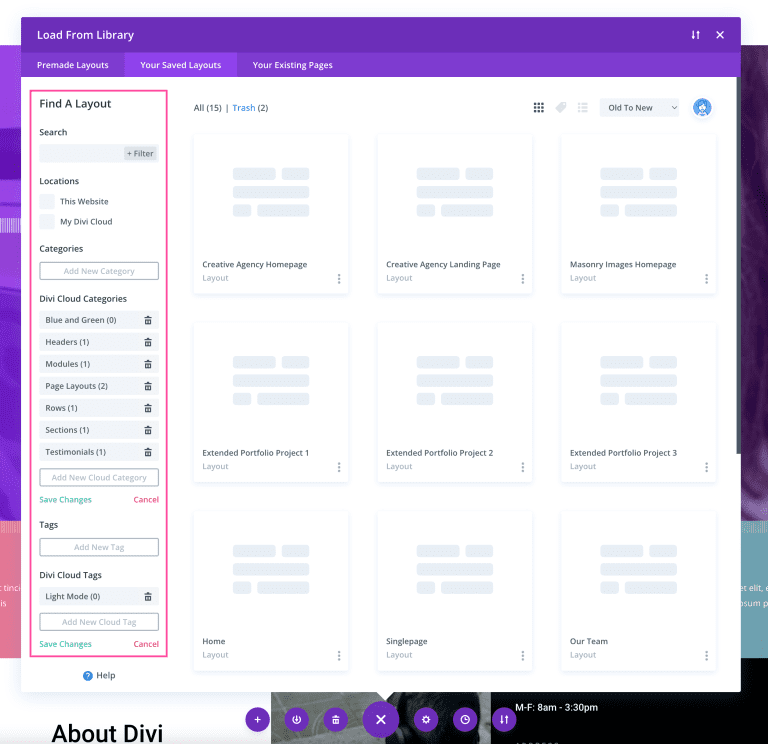Viewport: 768px width, 744px height.
Task: Click the favorites tag icon
Action: [x=561, y=108]
